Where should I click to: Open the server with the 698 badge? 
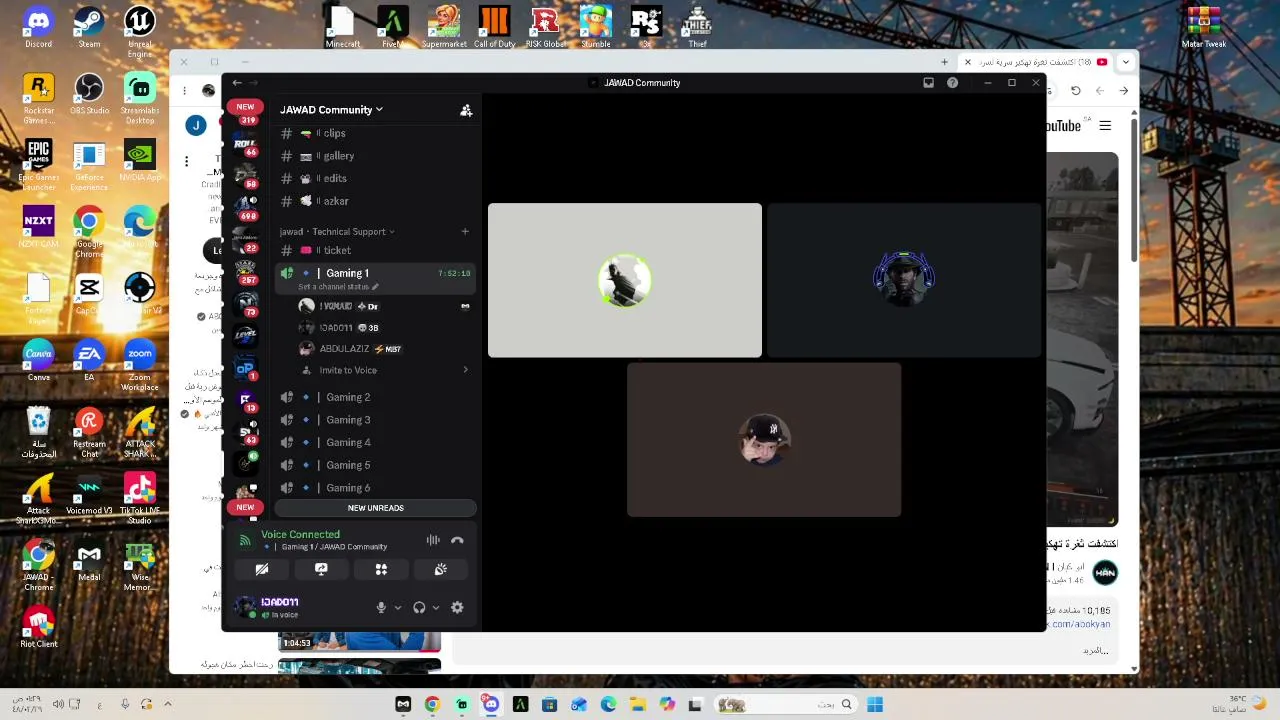point(245,208)
